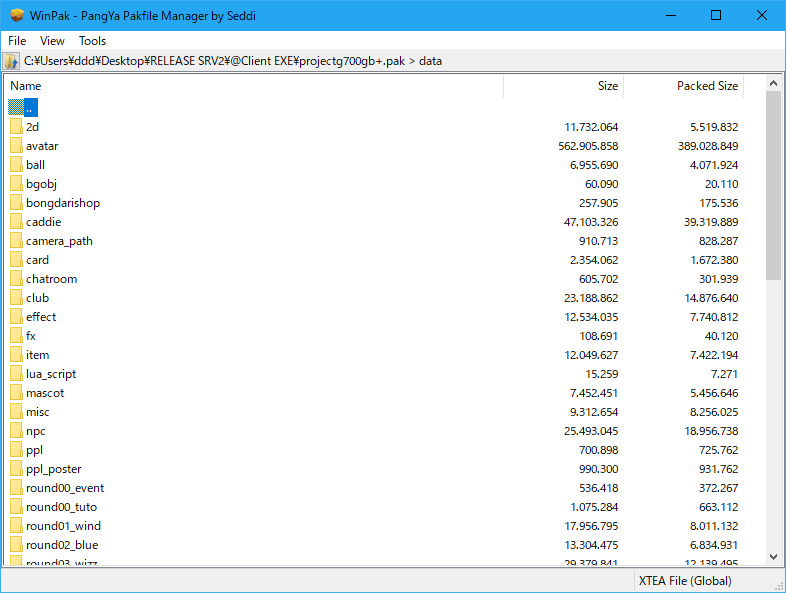Maximize the WinPak window
Viewport: 786px width, 593px height.
[x=716, y=16]
